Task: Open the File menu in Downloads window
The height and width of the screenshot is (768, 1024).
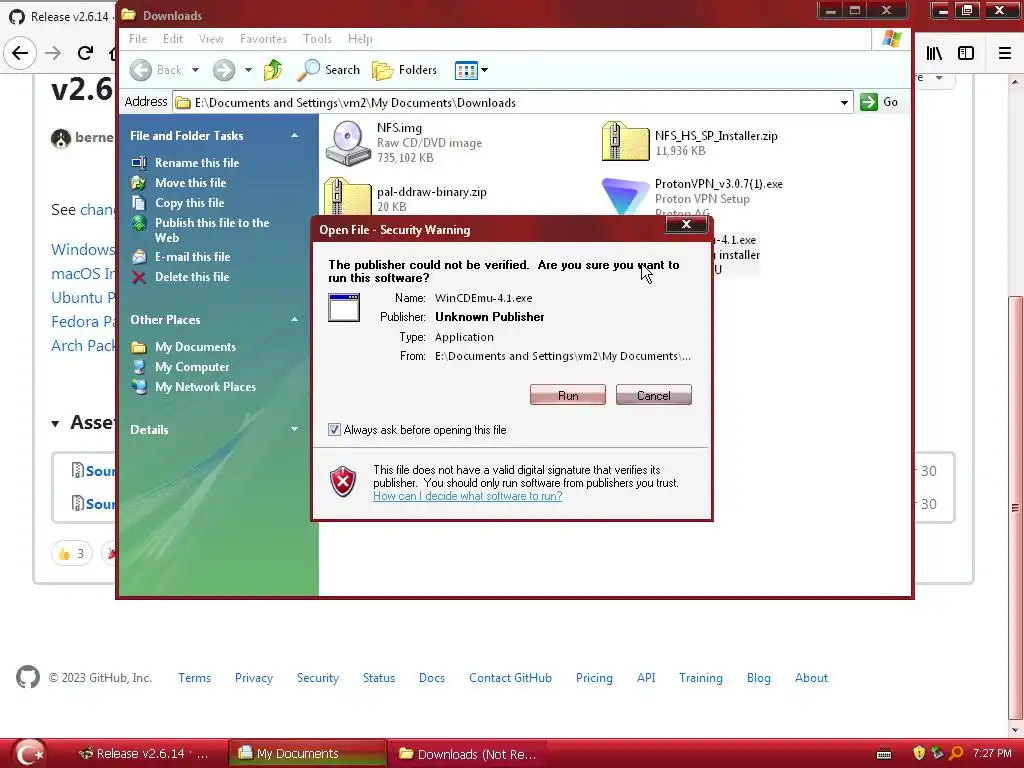Action: click(138, 39)
